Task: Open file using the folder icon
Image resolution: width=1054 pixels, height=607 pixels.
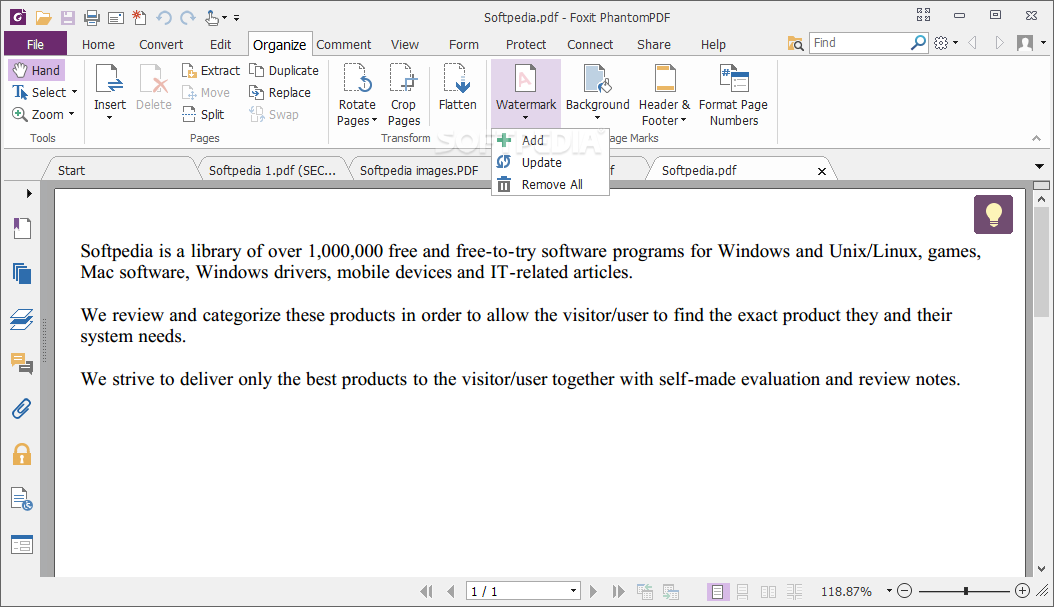Action: (x=44, y=17)
